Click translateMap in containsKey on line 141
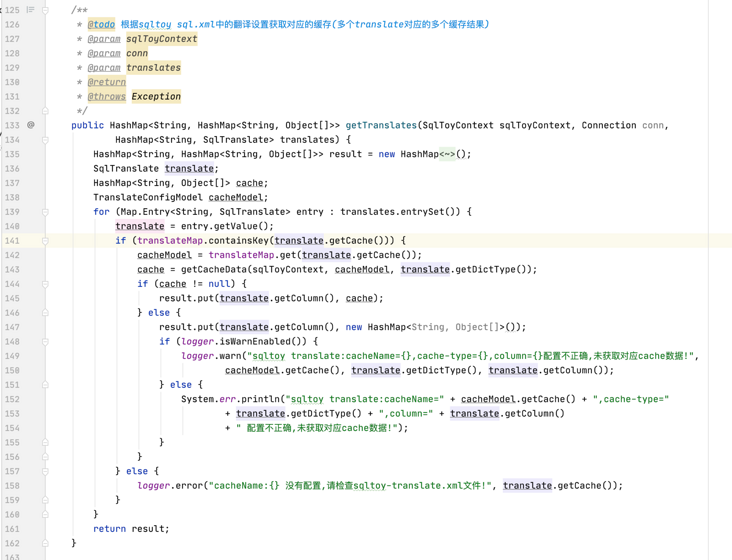 pyautogui.click(x=170, y=241)
